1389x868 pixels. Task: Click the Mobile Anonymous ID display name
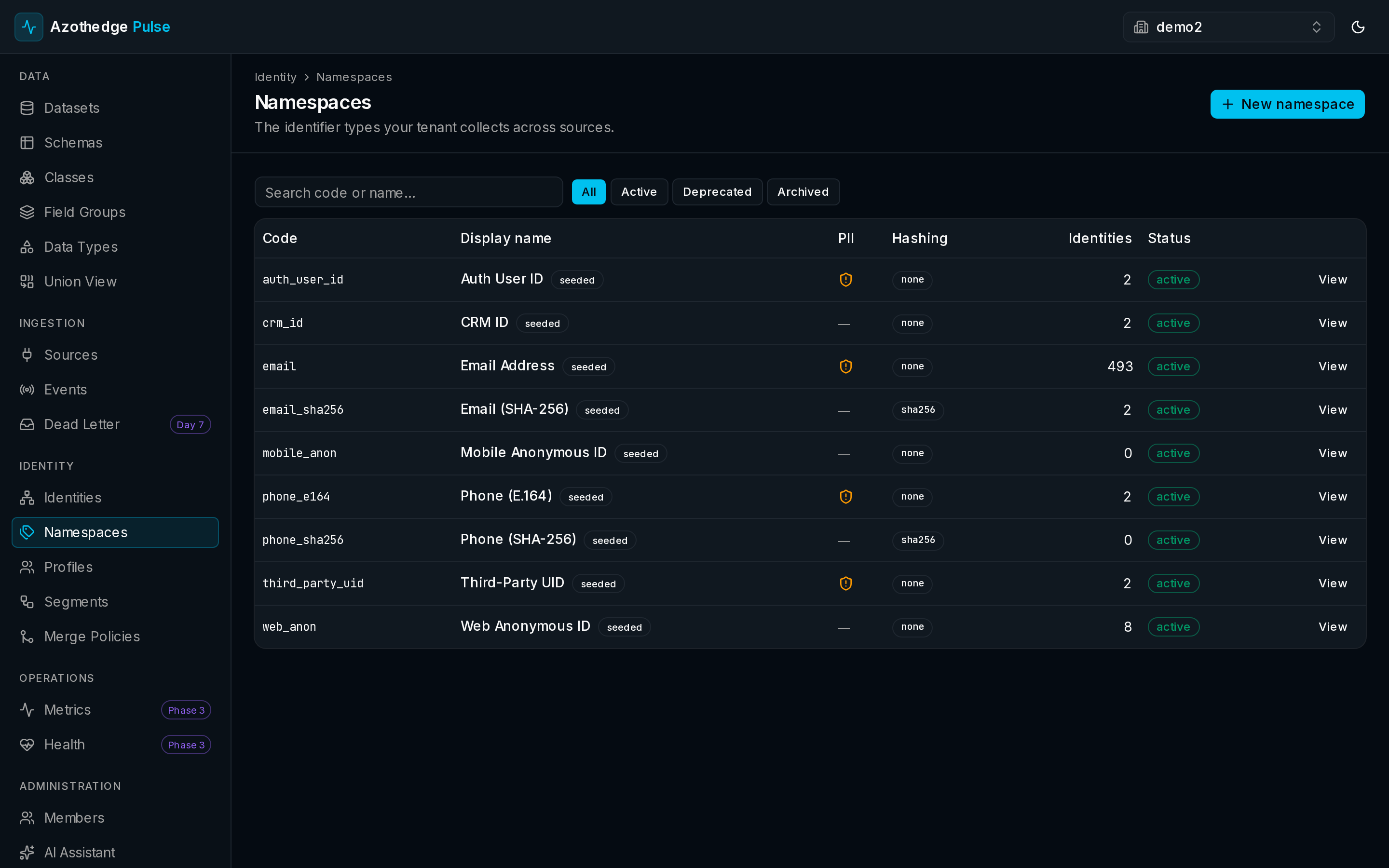click(x=533, y=452)
